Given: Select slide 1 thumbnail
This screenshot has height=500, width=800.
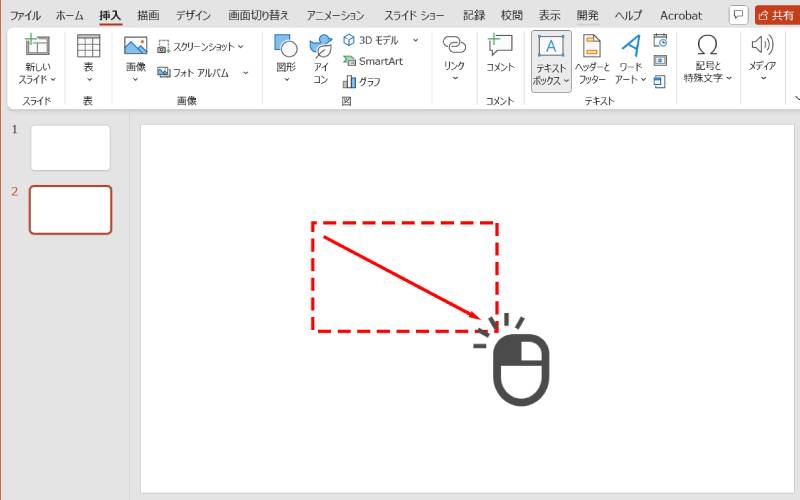Looking at the screenshot, I should pyautogui.click(x=70, y=148).
